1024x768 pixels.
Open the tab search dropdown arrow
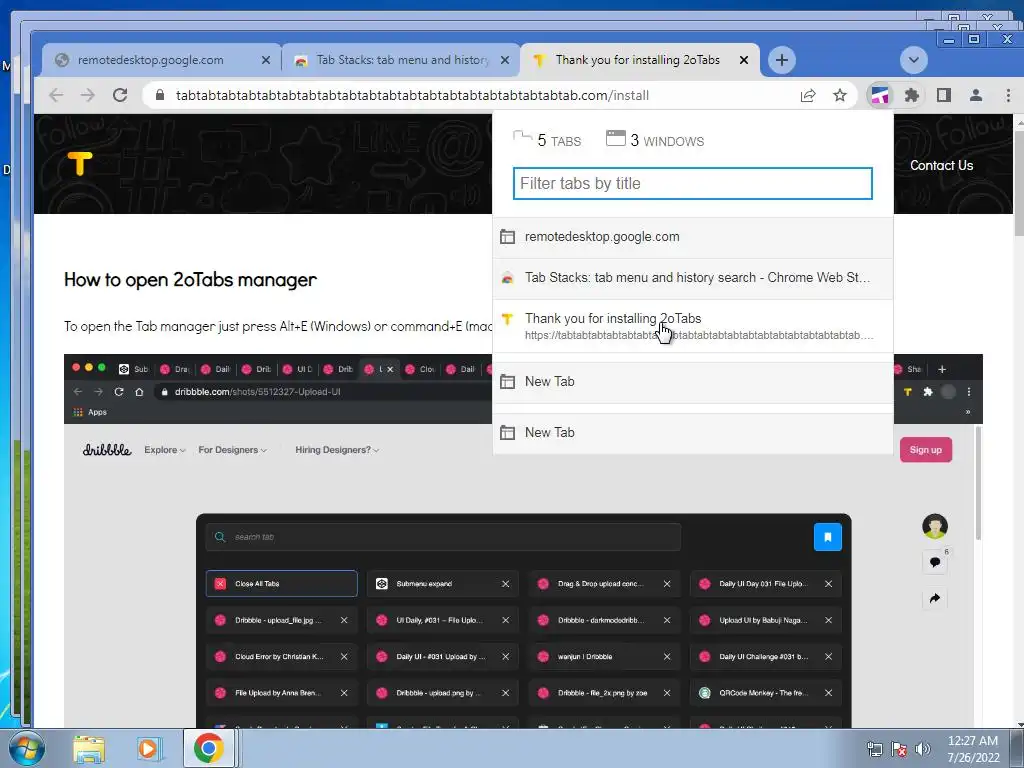[914, 60]
